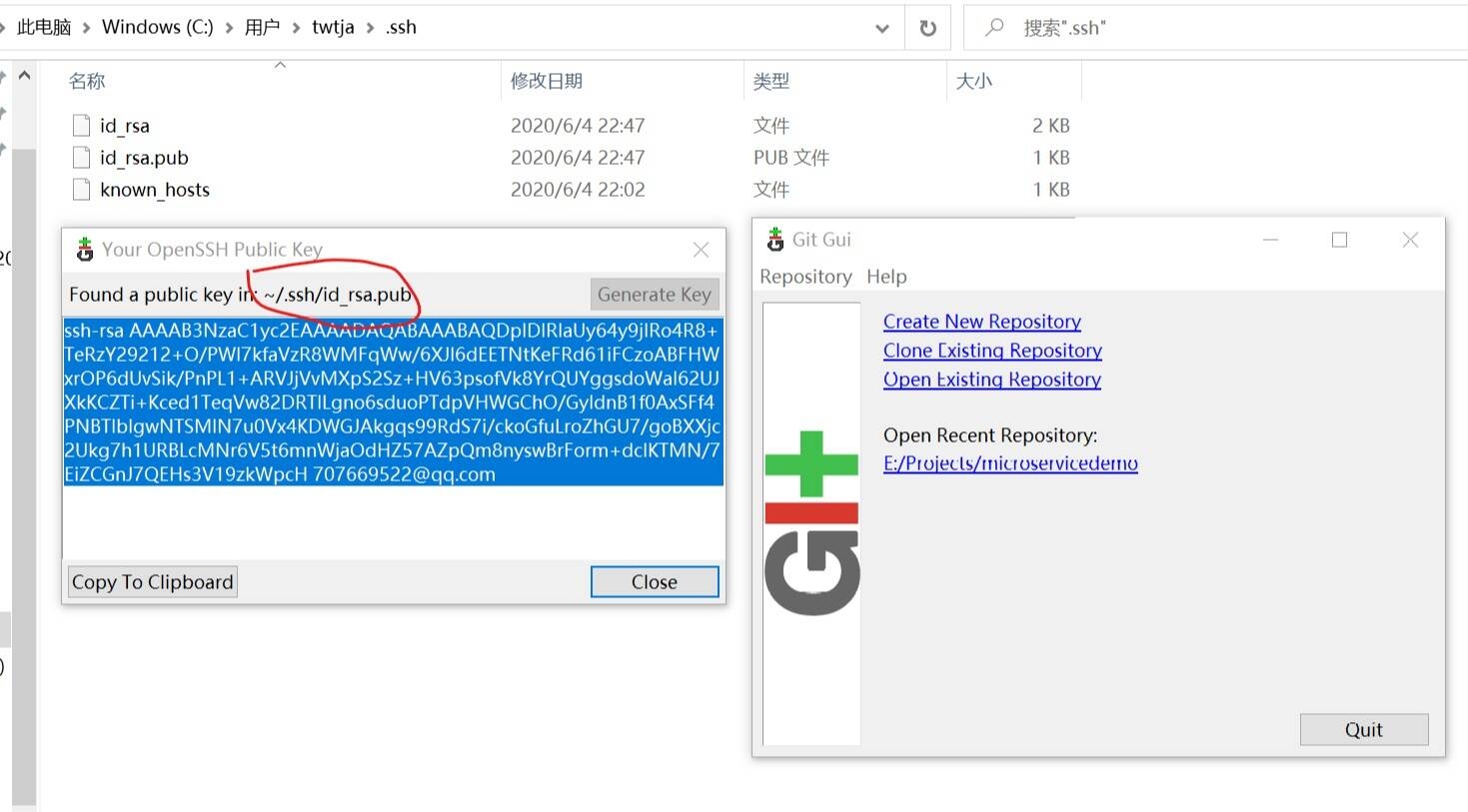1468x812 pixels.
Task: Close the OpenSSH Public Key dialog via Close button
Action: tap(654, 581)
